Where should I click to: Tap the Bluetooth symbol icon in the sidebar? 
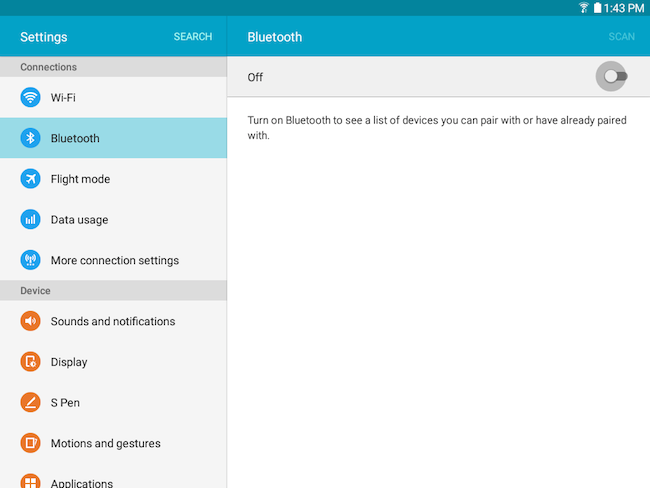pos(30,138)
